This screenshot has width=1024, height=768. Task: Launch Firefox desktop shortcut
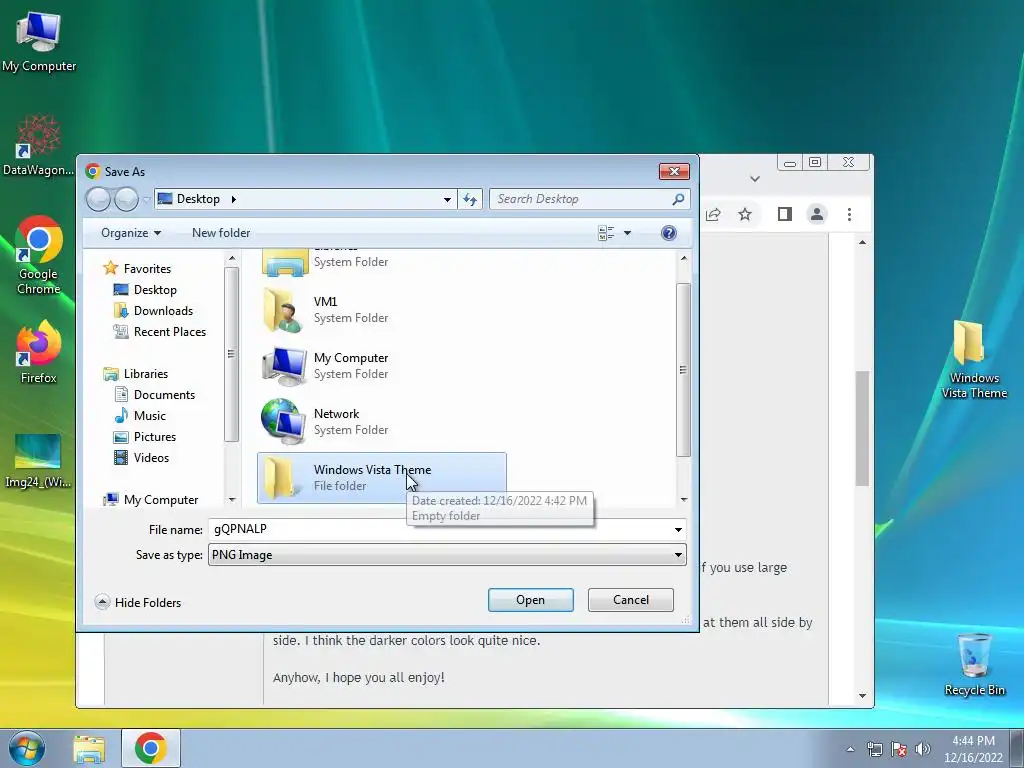(x=39, y=351)
